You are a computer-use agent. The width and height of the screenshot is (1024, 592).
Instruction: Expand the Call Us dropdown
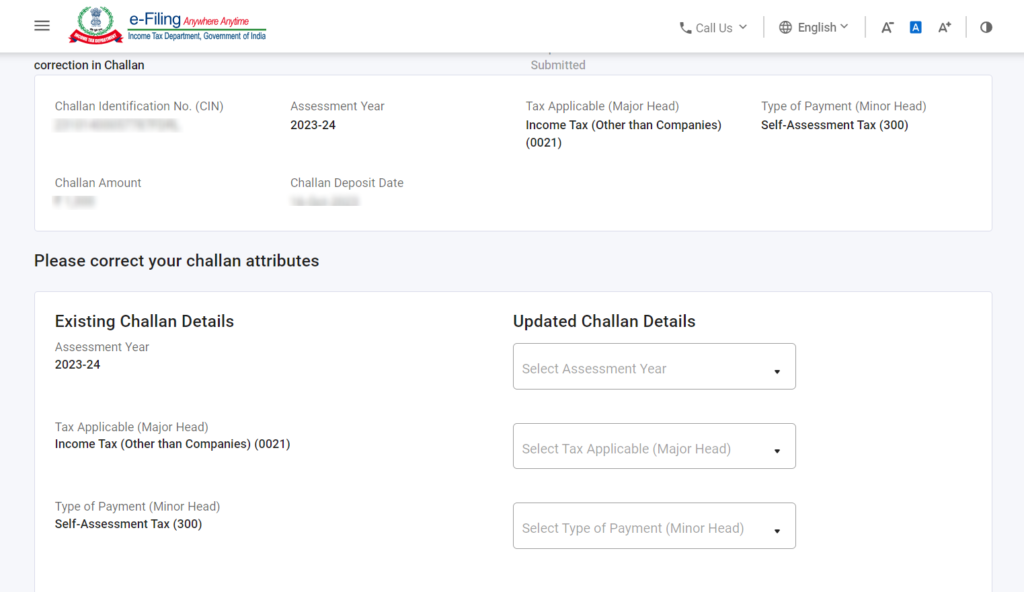point(745,27)
